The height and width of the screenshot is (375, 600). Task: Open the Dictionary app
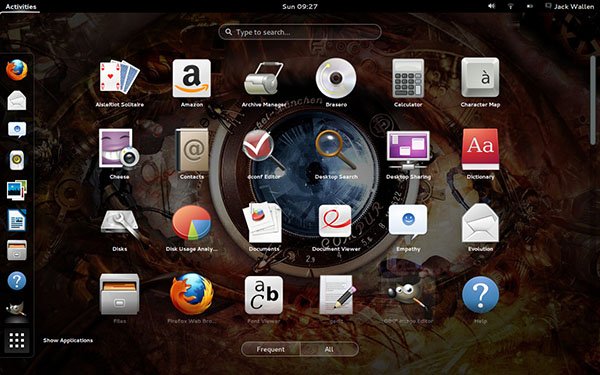click(x=480, y=149)
